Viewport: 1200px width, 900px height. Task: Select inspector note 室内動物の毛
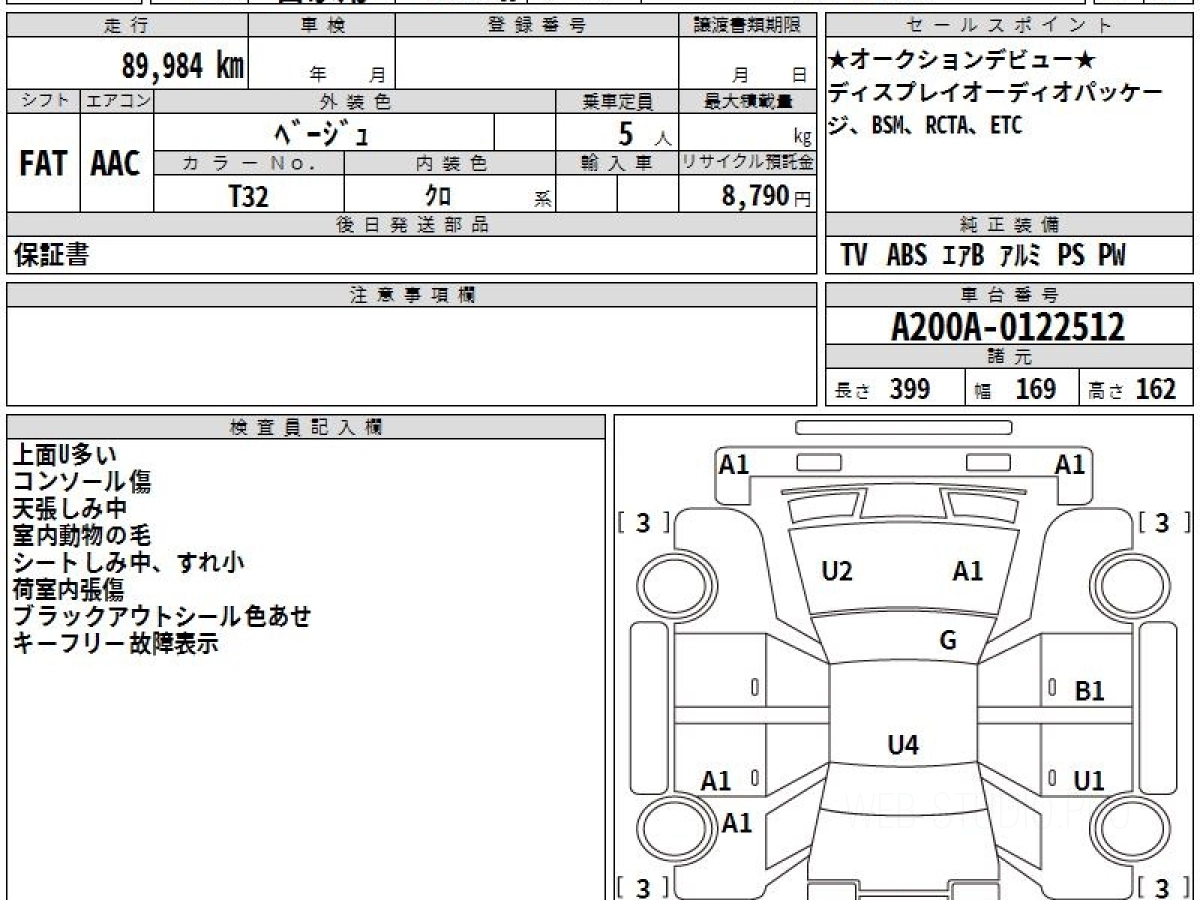point(82,536)
